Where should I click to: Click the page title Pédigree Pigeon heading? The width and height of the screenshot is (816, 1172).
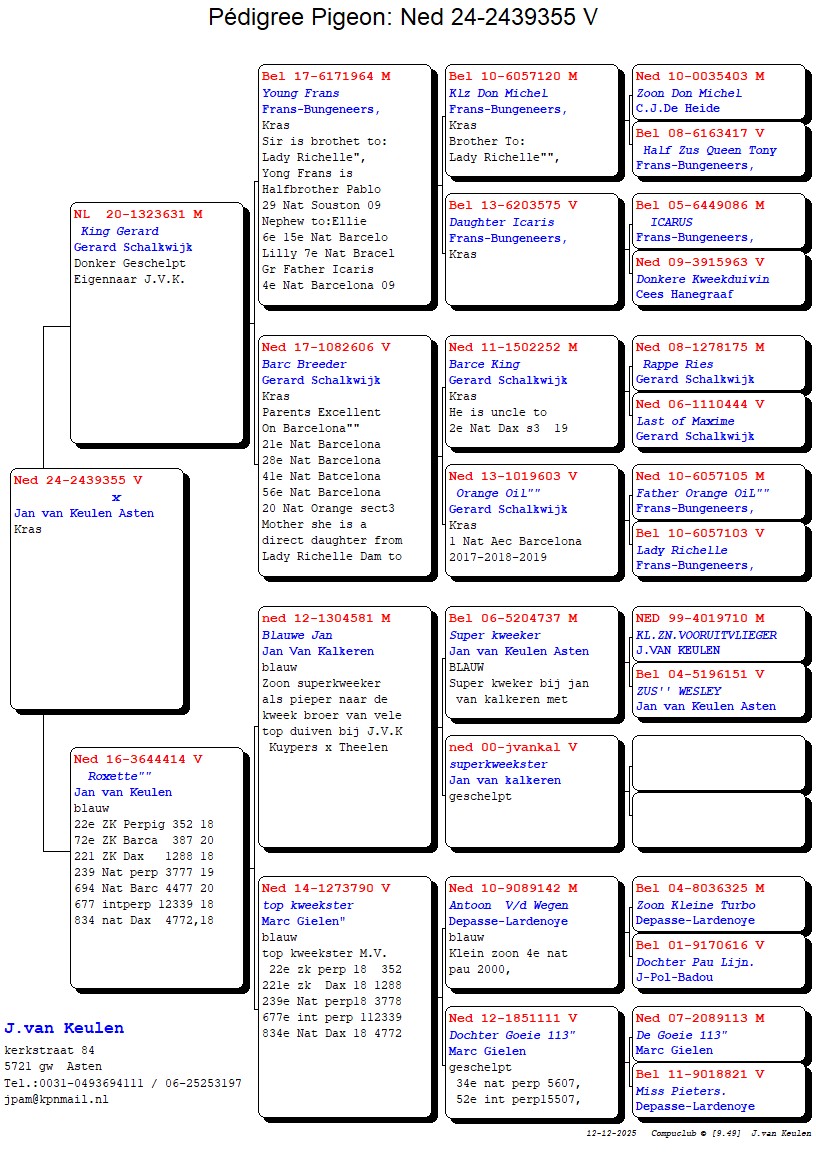[403, 18]
